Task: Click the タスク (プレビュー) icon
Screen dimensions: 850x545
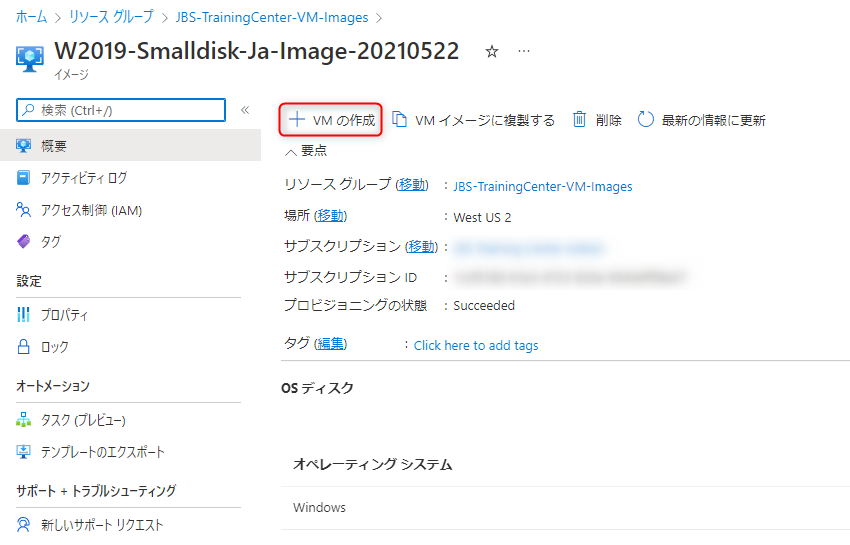Action: click(x=23, y=420)
